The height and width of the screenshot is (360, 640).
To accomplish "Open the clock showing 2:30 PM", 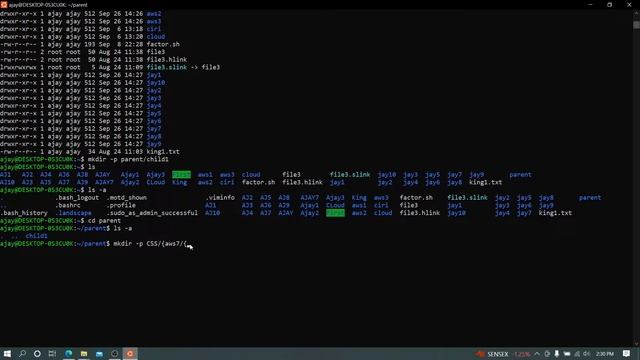I will 605,354.
